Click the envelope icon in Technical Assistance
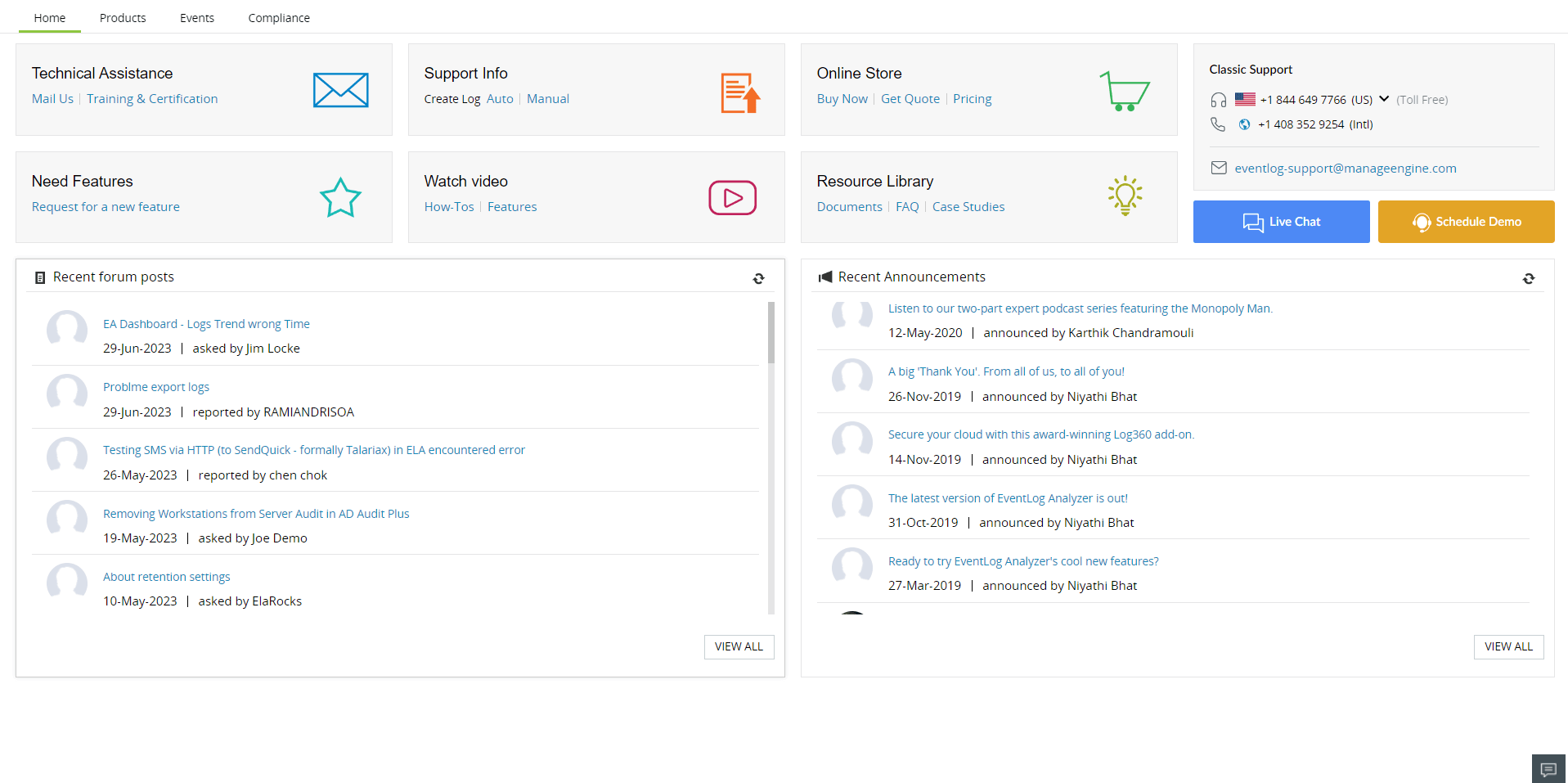 [340, 90]
